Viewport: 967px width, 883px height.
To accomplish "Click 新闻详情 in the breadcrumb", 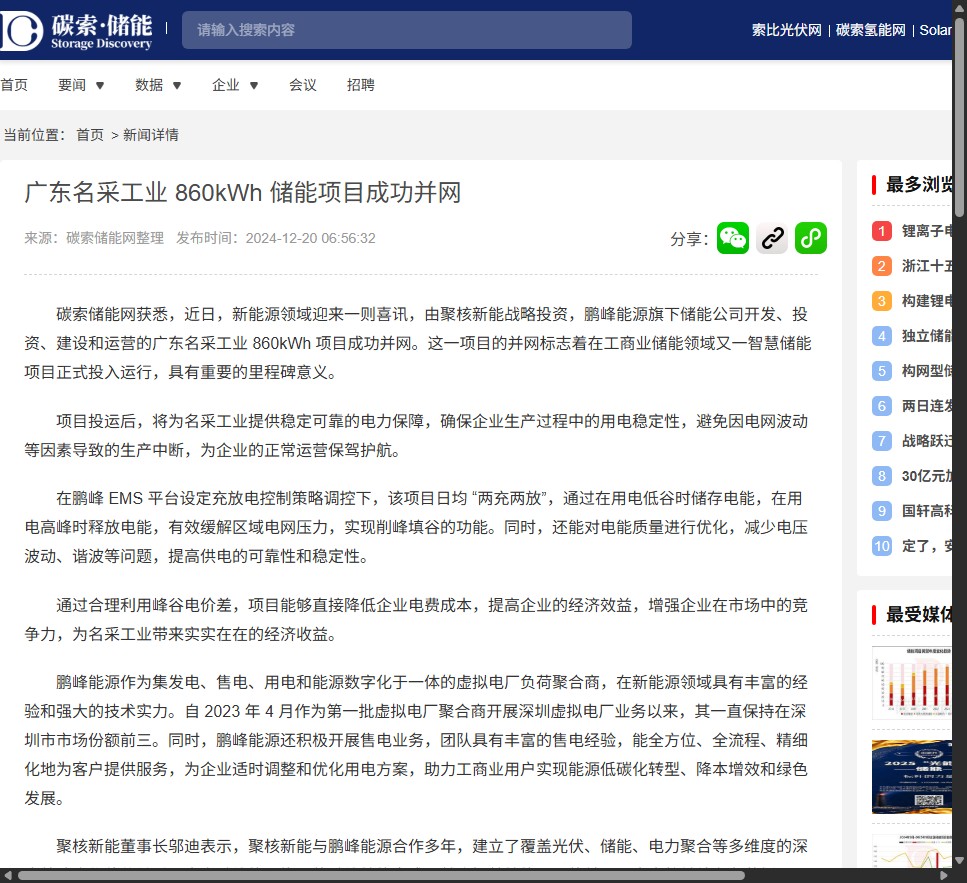I will [151, 135].
